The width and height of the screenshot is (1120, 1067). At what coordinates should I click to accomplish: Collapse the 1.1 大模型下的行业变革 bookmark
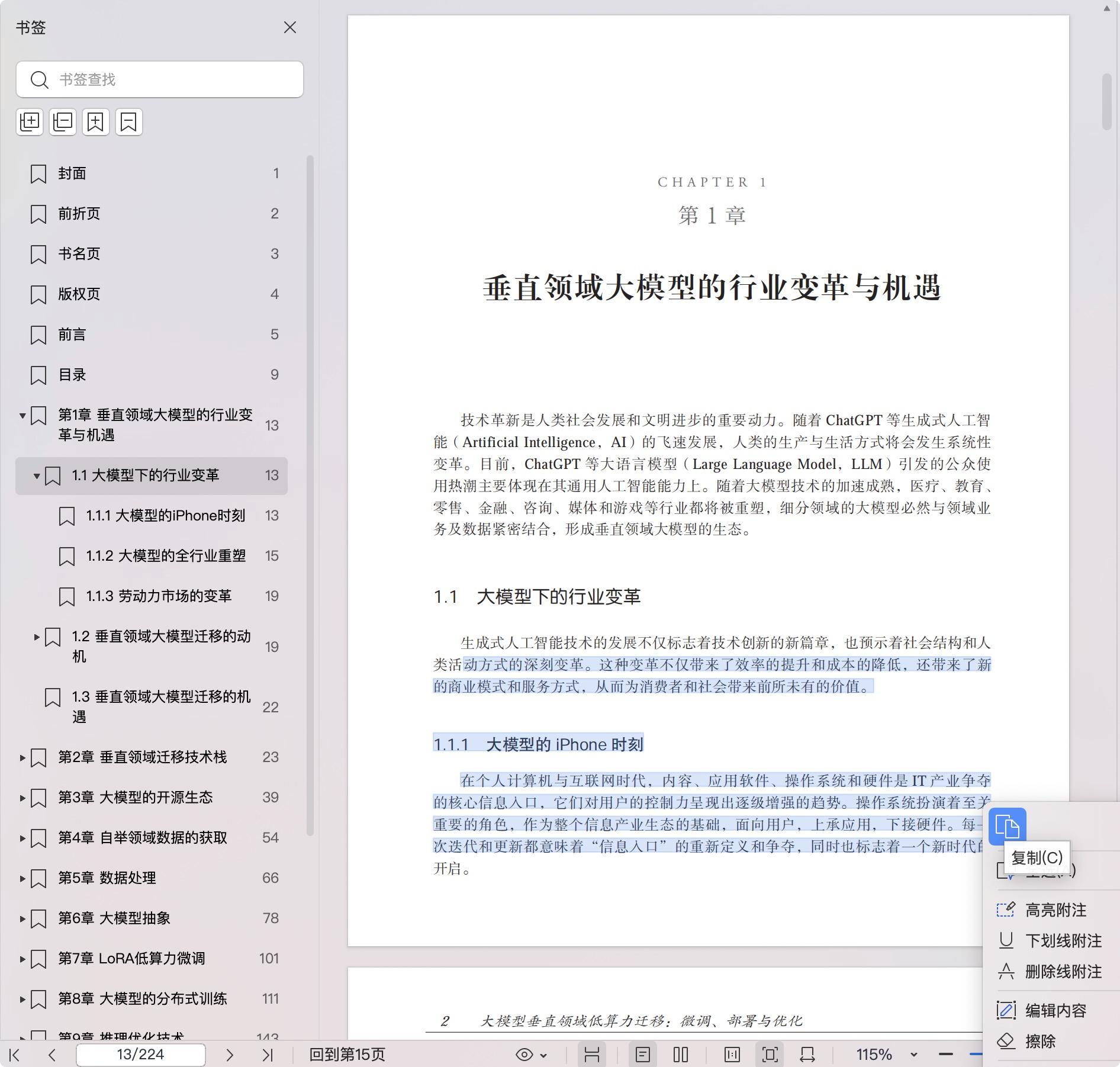pyautogui.click(x=37, y=475)
